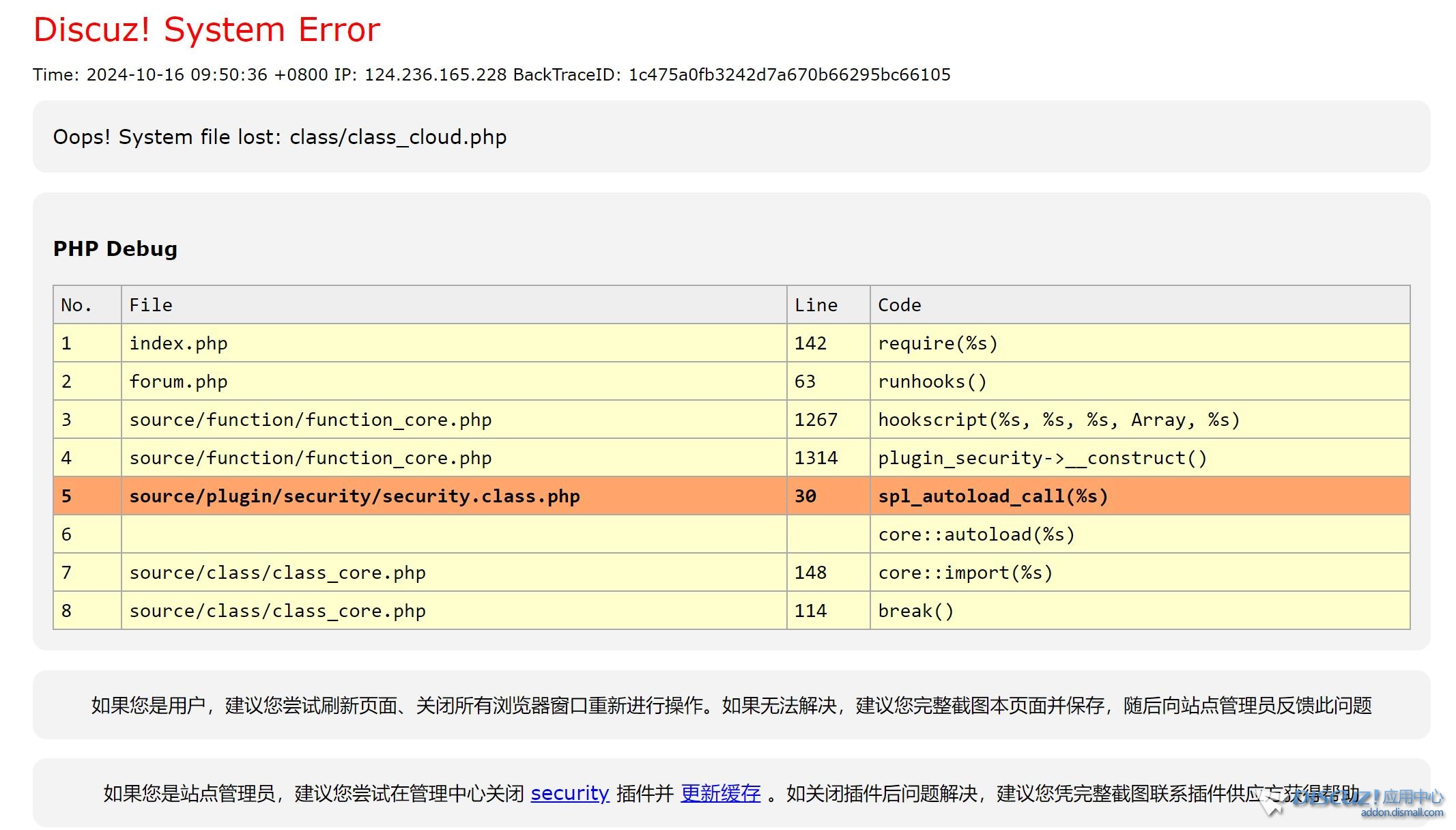Click the 'File' column header
1456x830 pixels.
pos(454,304)
